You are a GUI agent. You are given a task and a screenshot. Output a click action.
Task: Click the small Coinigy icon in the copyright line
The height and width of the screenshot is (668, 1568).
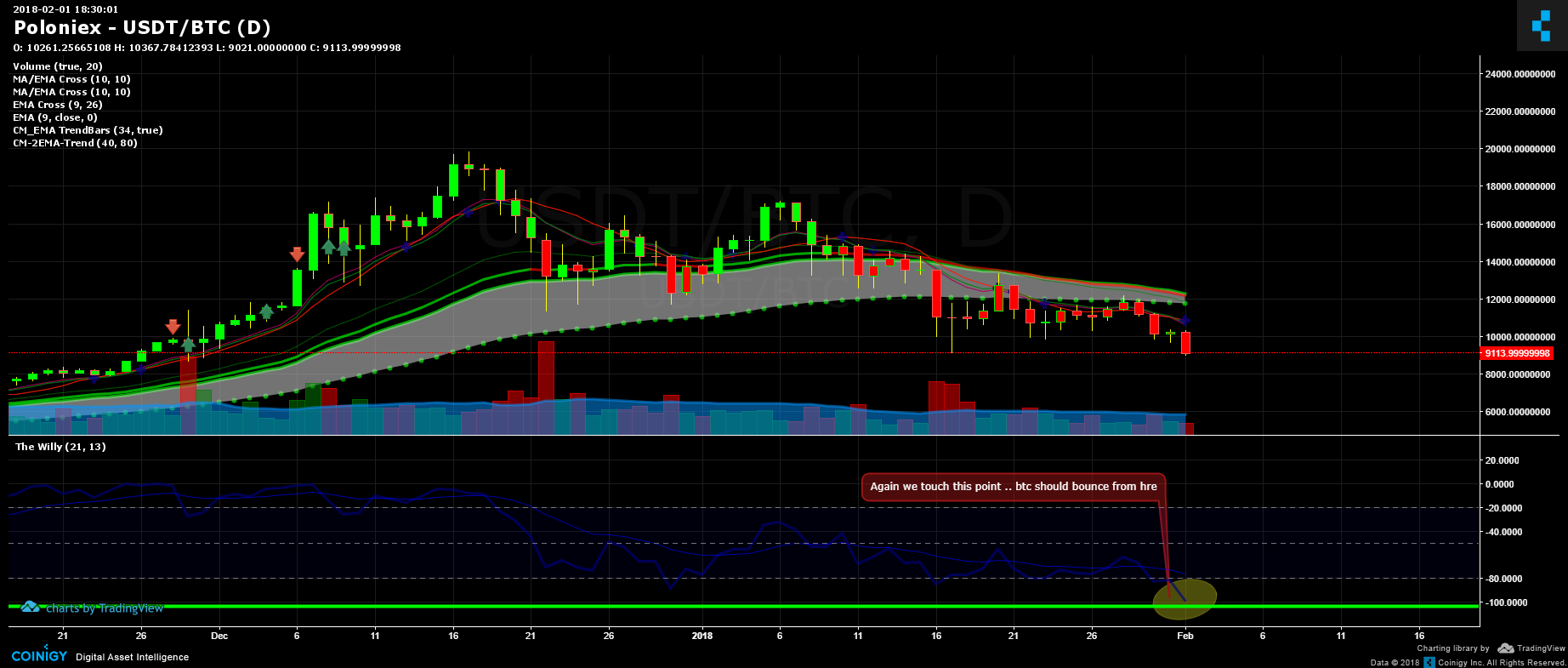click(x=1430, y=662)
